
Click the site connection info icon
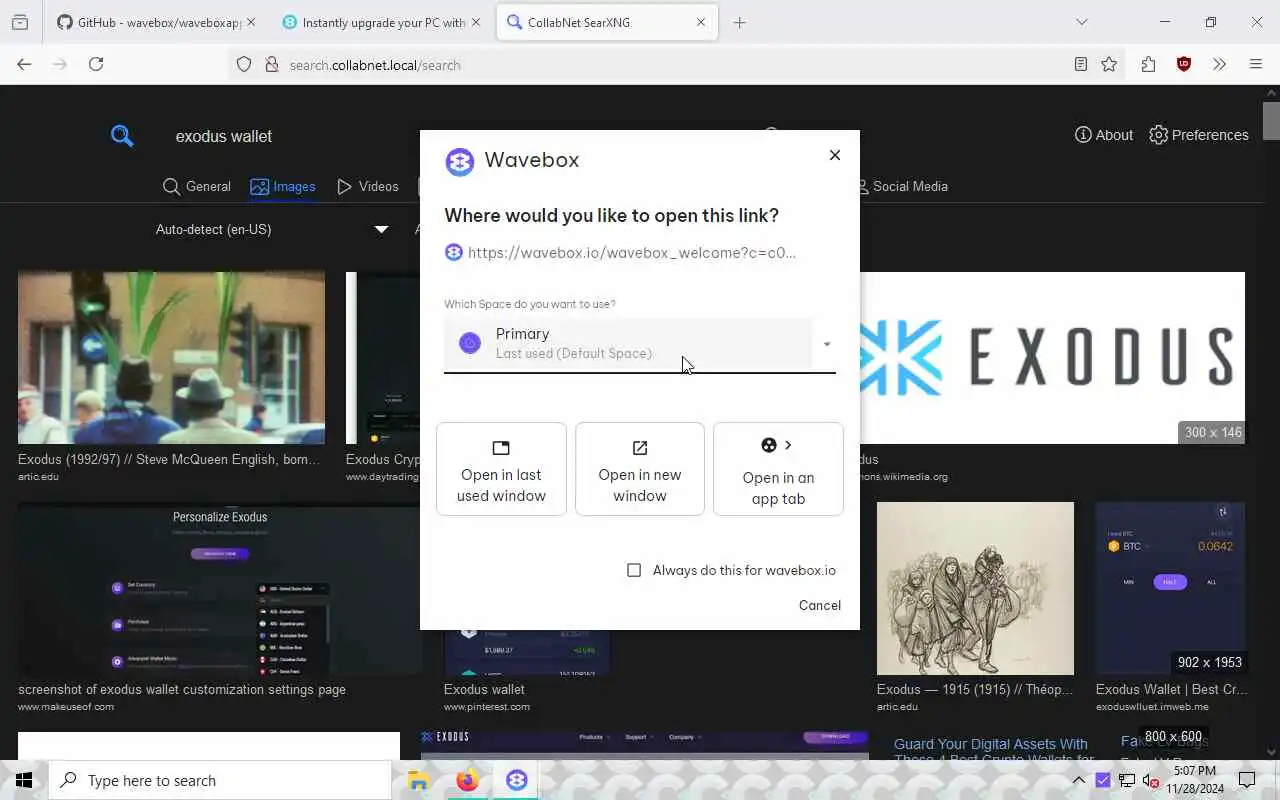click(271, 65)
